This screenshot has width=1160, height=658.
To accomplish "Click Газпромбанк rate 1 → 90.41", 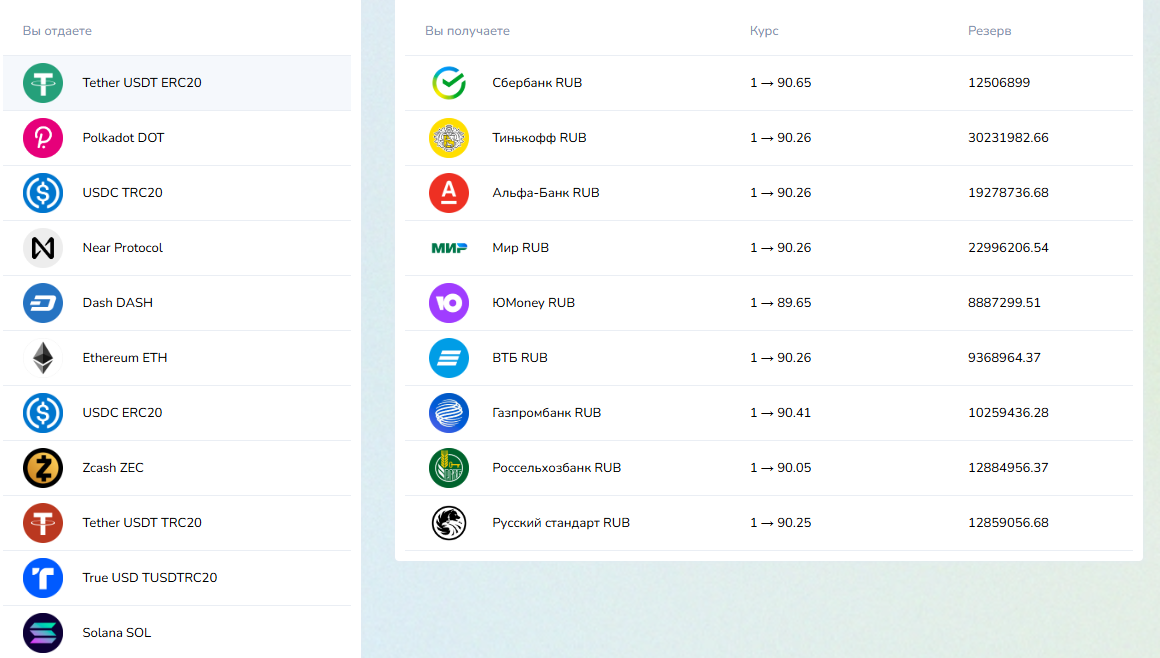I will tap(780, 413).
